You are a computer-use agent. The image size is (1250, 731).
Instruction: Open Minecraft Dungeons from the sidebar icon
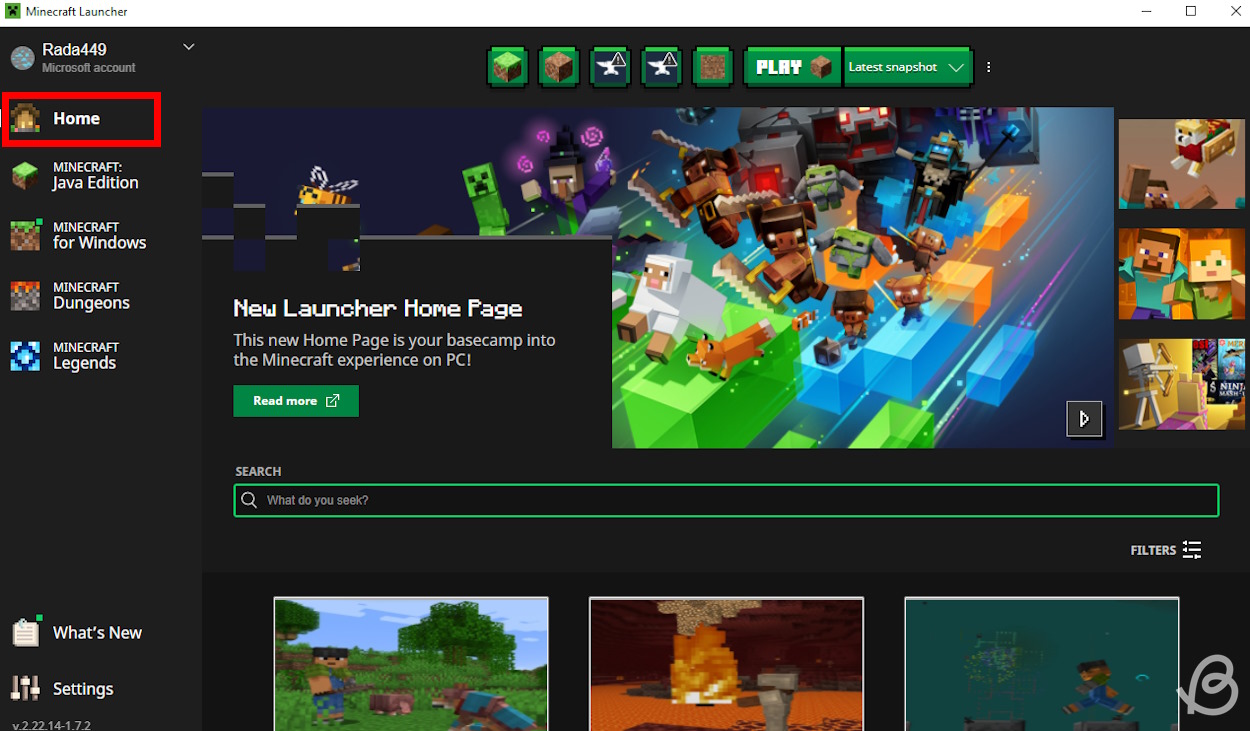tap(24, 293)
